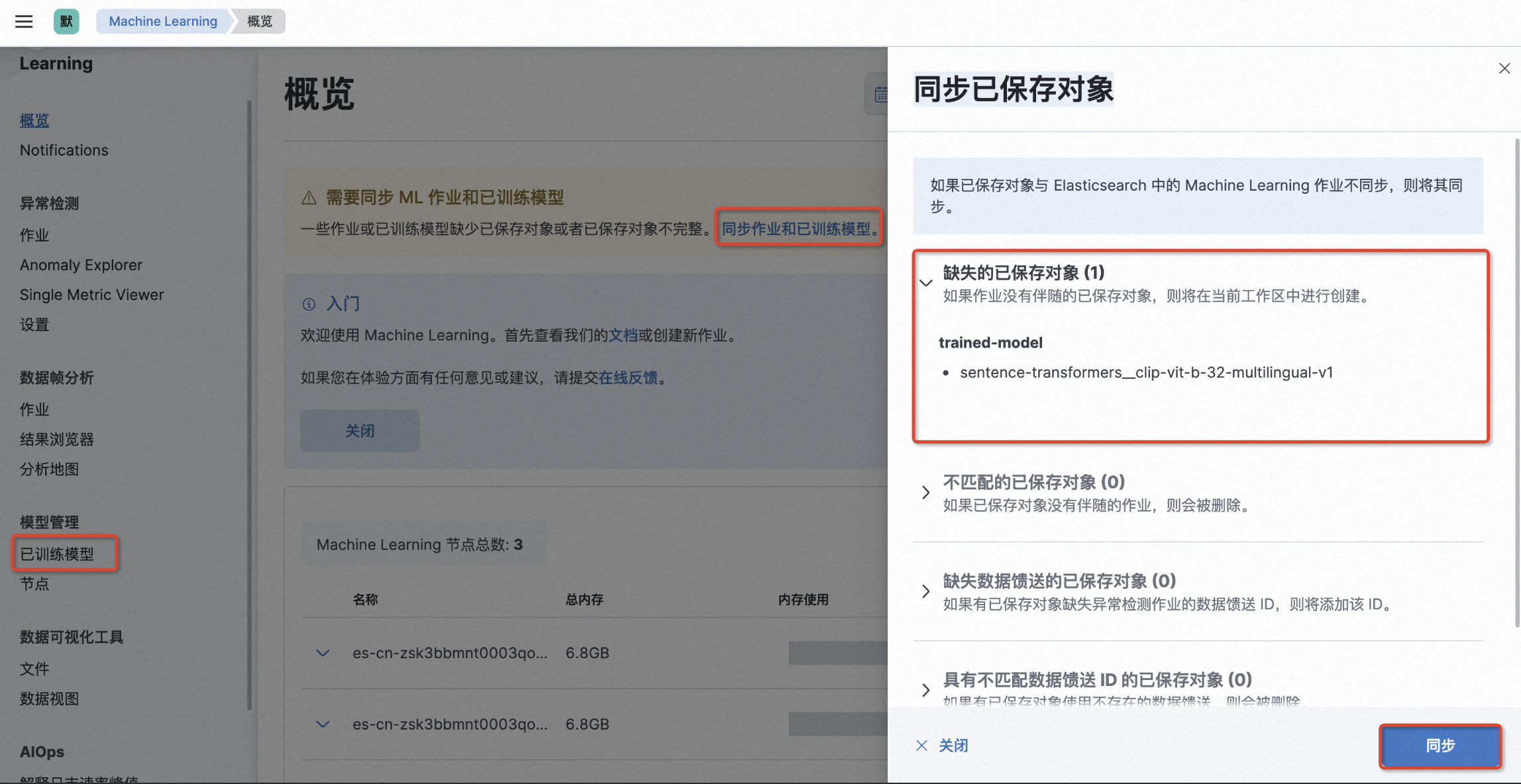Click the first node's 6.8GB value
1521x784 pixels.
[x=588, y=653]
